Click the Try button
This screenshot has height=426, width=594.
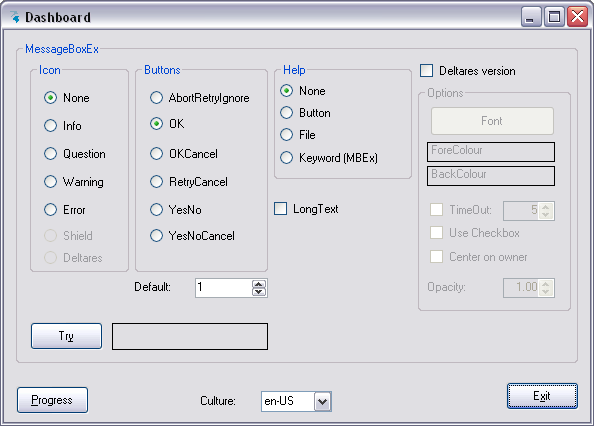(66, 336)
